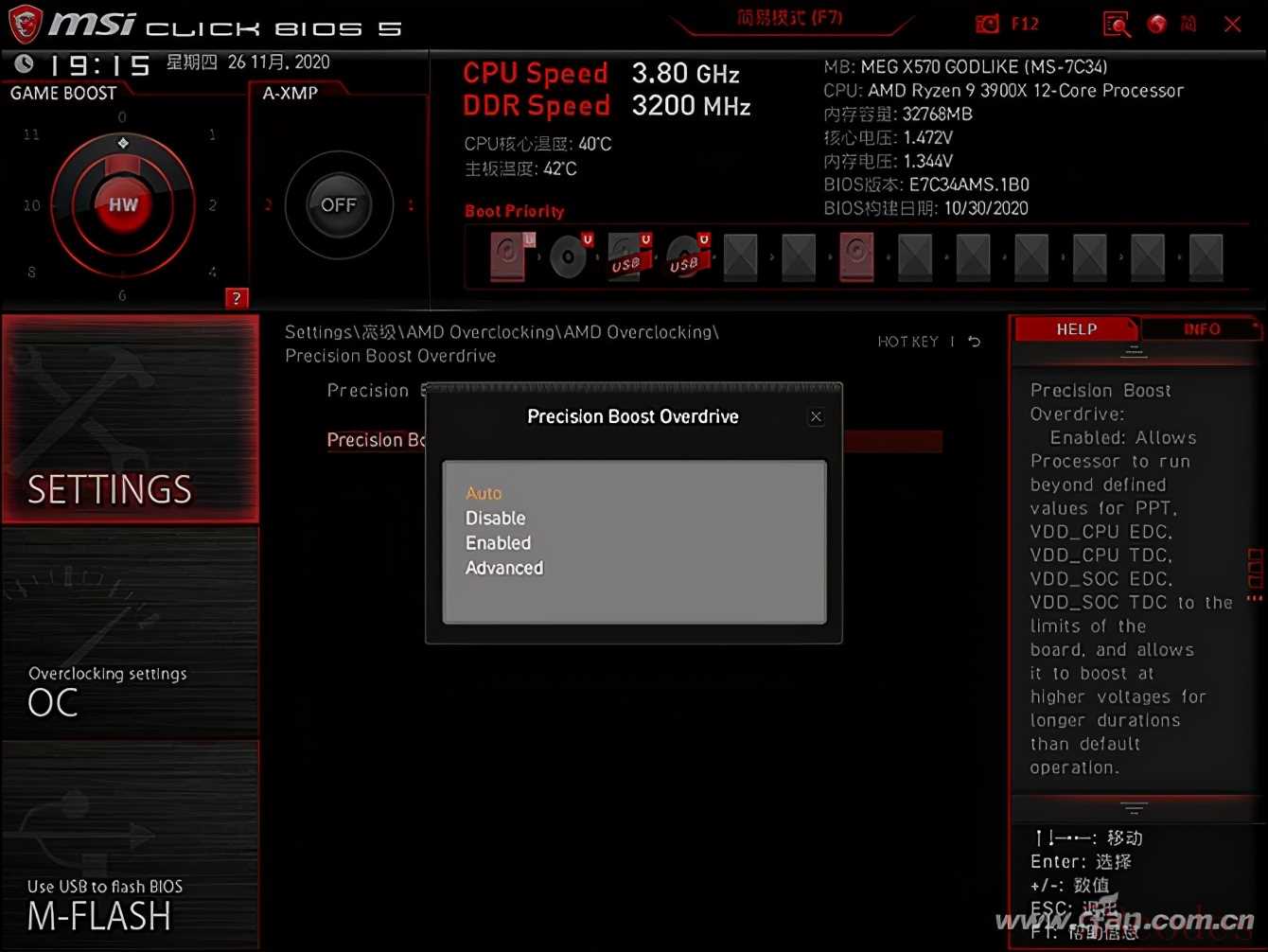1268x952 pixels.
Task: Open M-FLASH to flash BIOS from USB
Action: [x=131, y=844]
